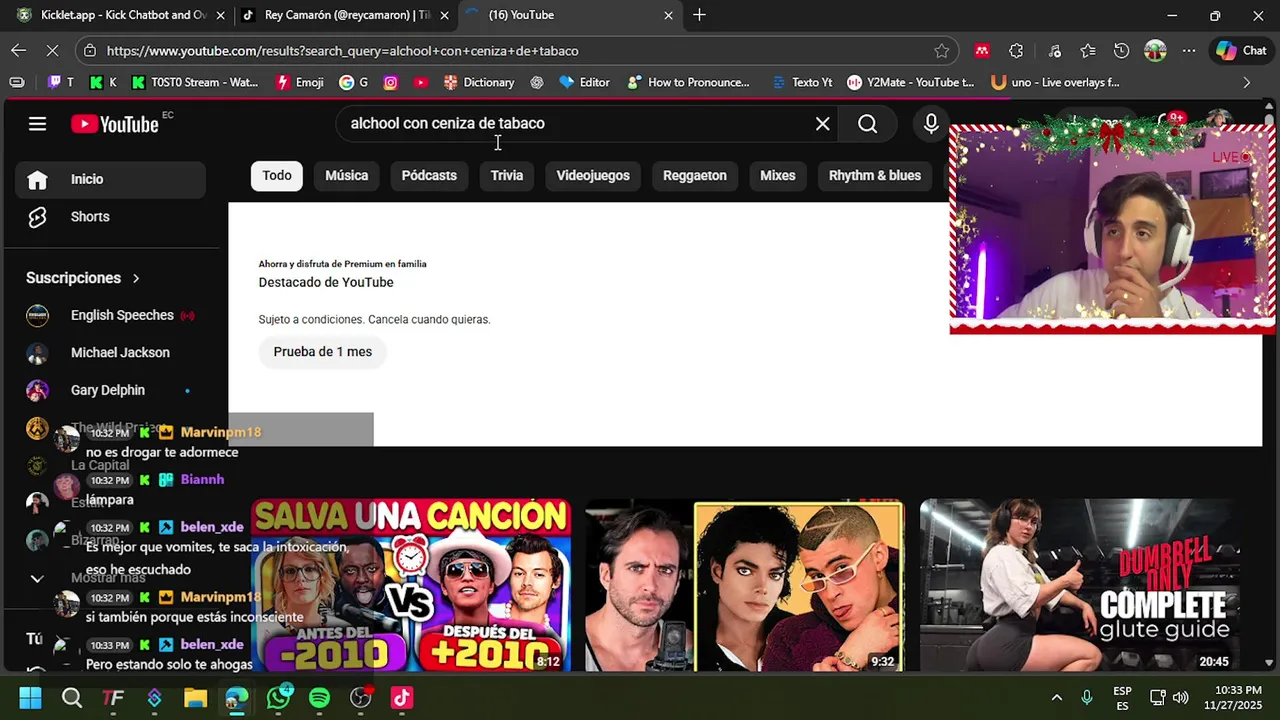Select the Mixes filter chip
This screenshot has height=720, width=1280.
[x=778, y=175]
